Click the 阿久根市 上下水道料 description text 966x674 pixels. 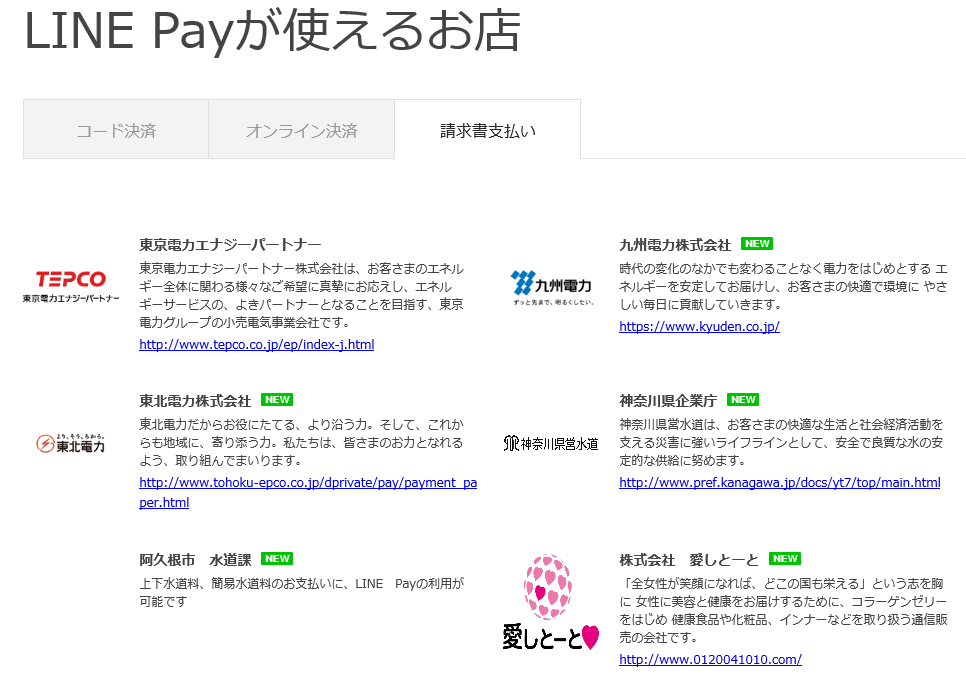[x=302, y=592]
